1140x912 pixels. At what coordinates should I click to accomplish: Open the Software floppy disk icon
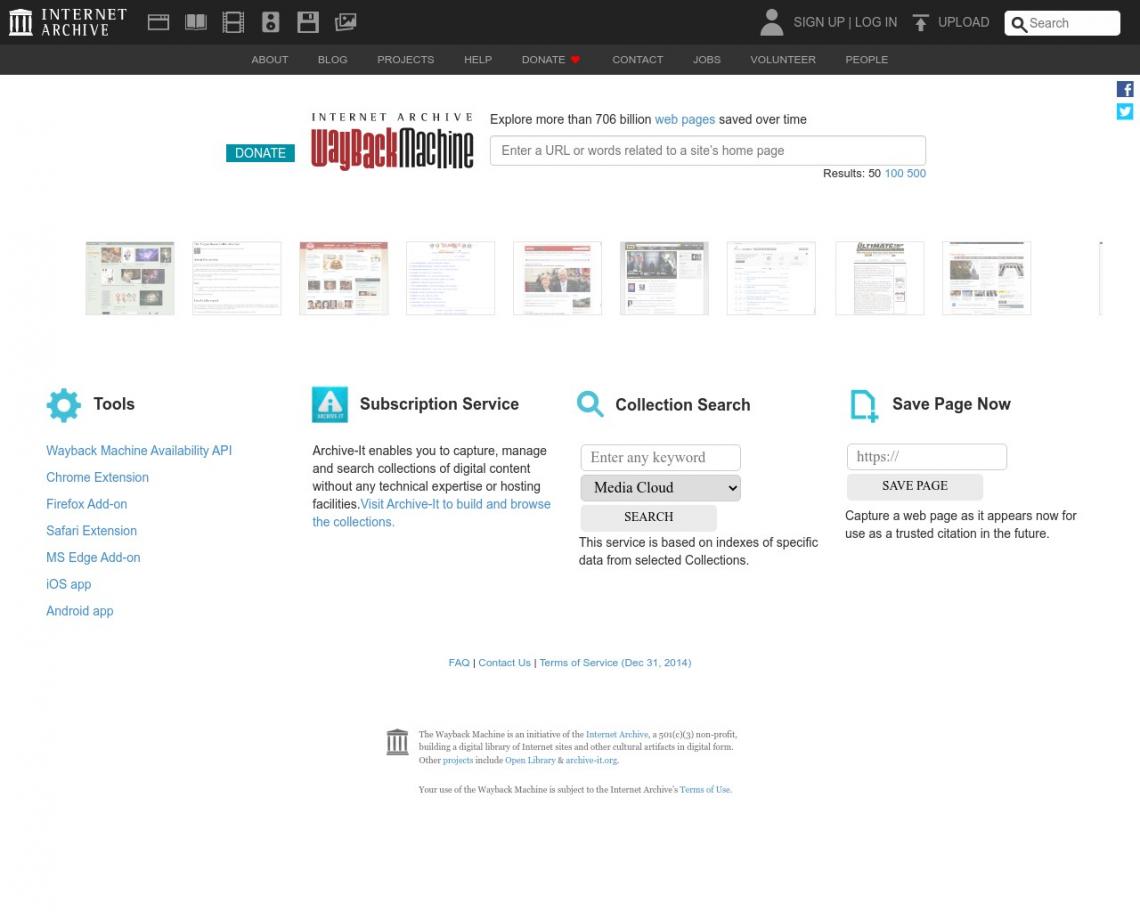point(308,23)
